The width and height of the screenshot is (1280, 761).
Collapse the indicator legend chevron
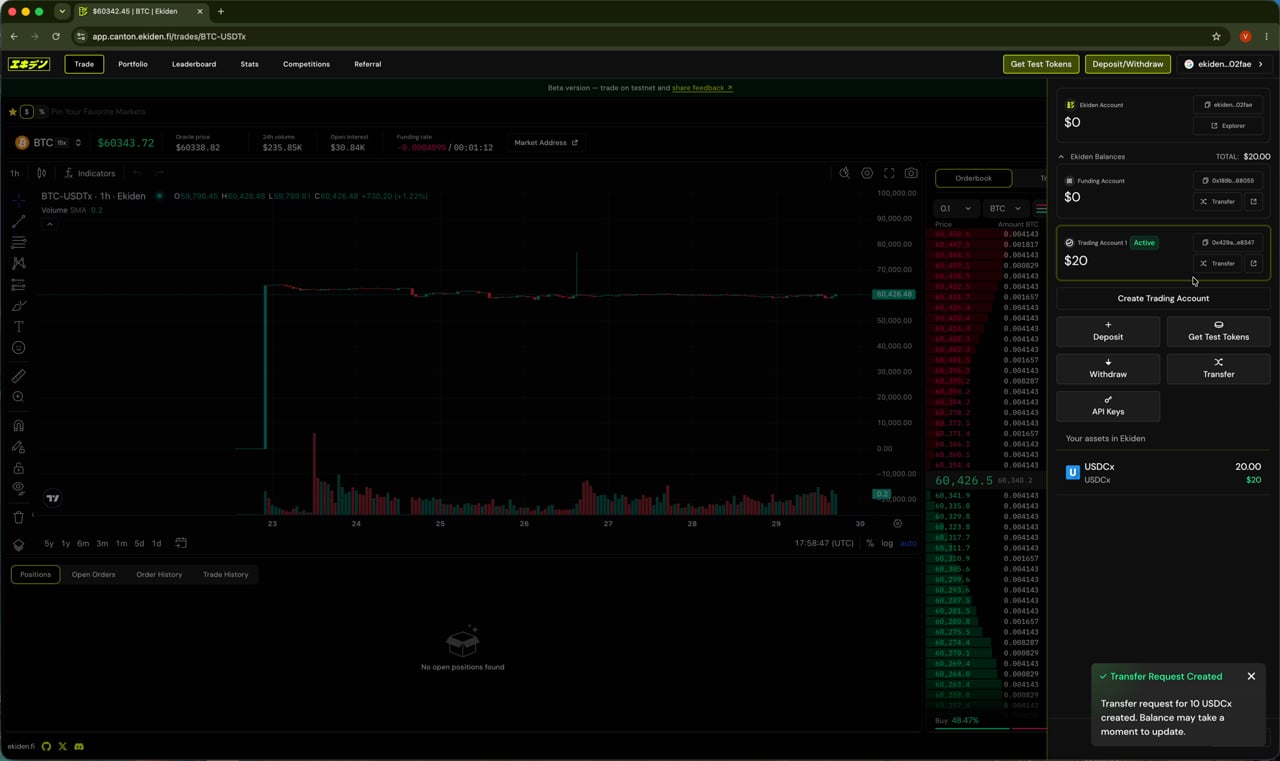49,224
